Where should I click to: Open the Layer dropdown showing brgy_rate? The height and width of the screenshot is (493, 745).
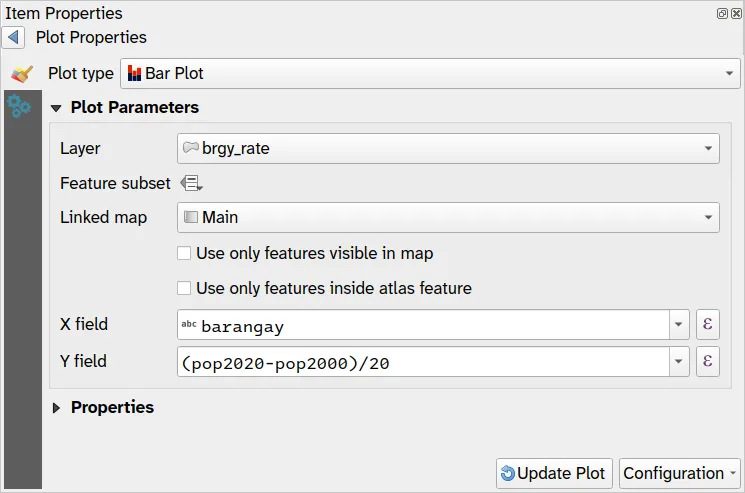coord(447,149)
